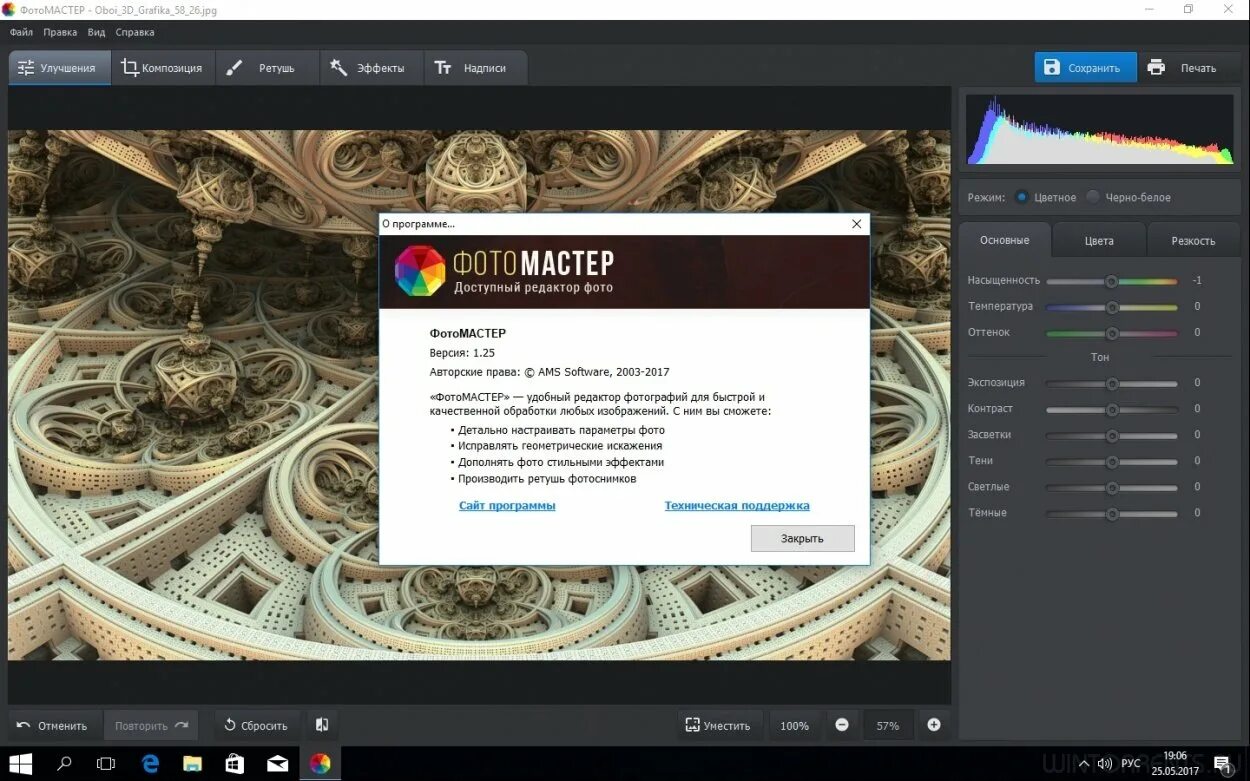Screen dimensions: 1250x781
Task: Click the Закрыть button in the dialog
Action: pos(802,538)
